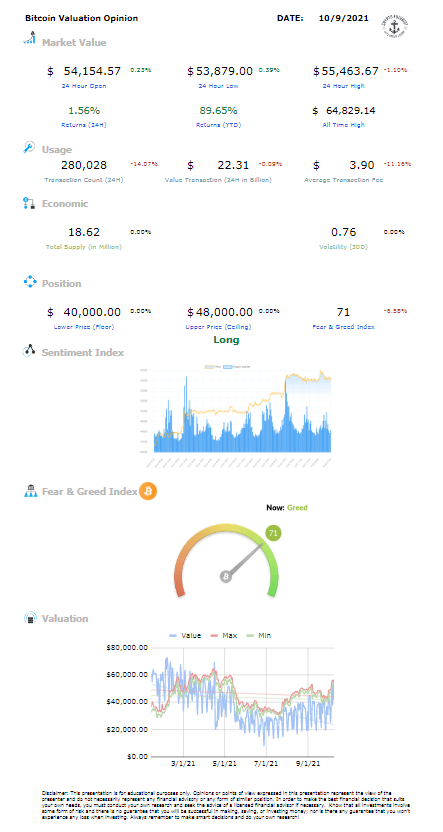Click the green 71 gauge value badge
The height and width of the screenshot is (832, 443).
pos(274,534)
